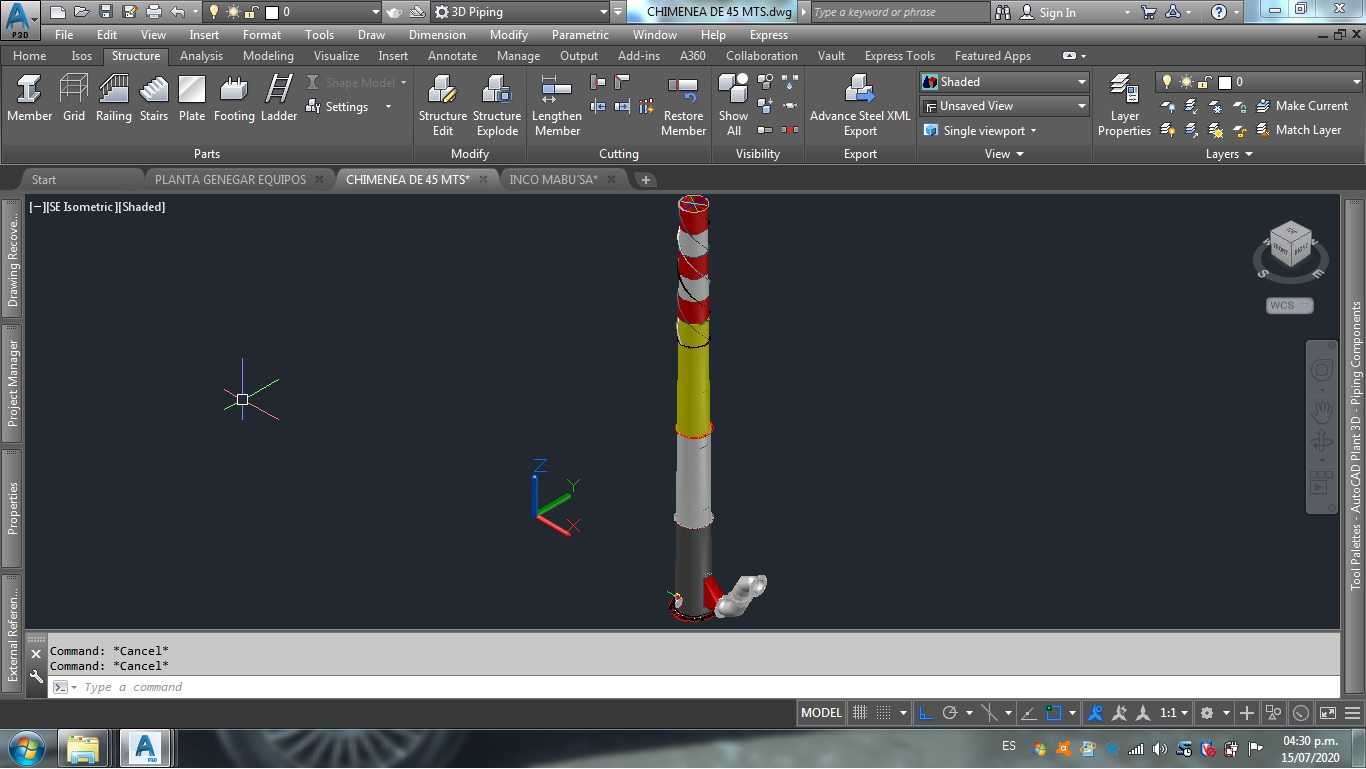The image size is (1366, 769).
Task: Expand the View panel
Action: (1004, 154)
